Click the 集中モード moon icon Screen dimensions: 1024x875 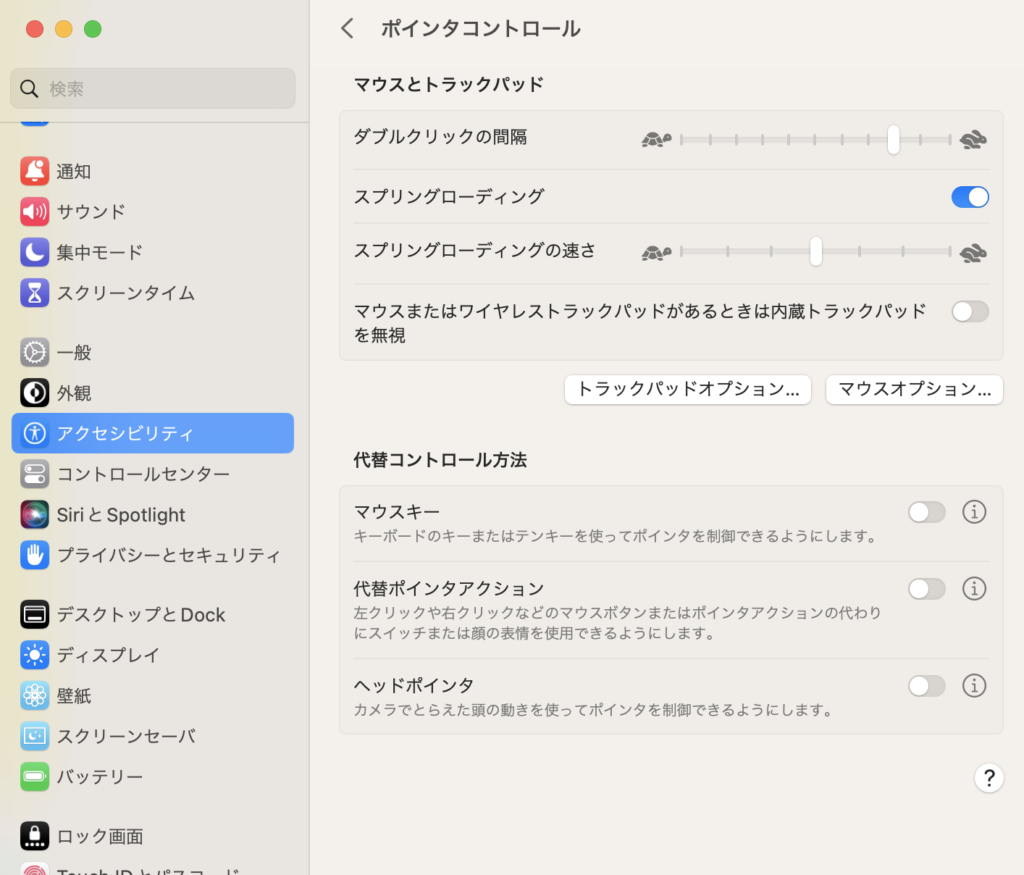(35, 252)
